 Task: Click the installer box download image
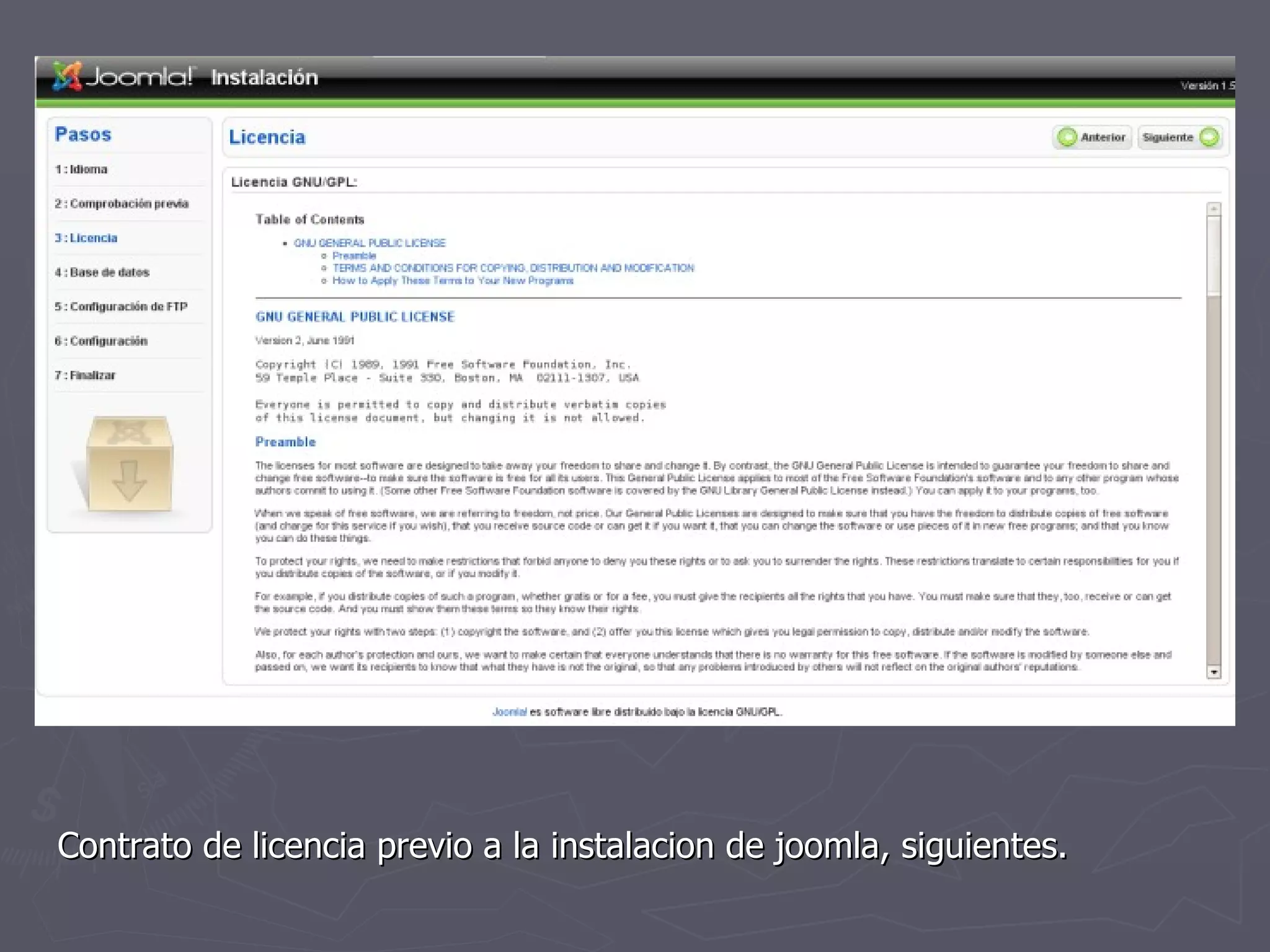(x=129, y=464)
